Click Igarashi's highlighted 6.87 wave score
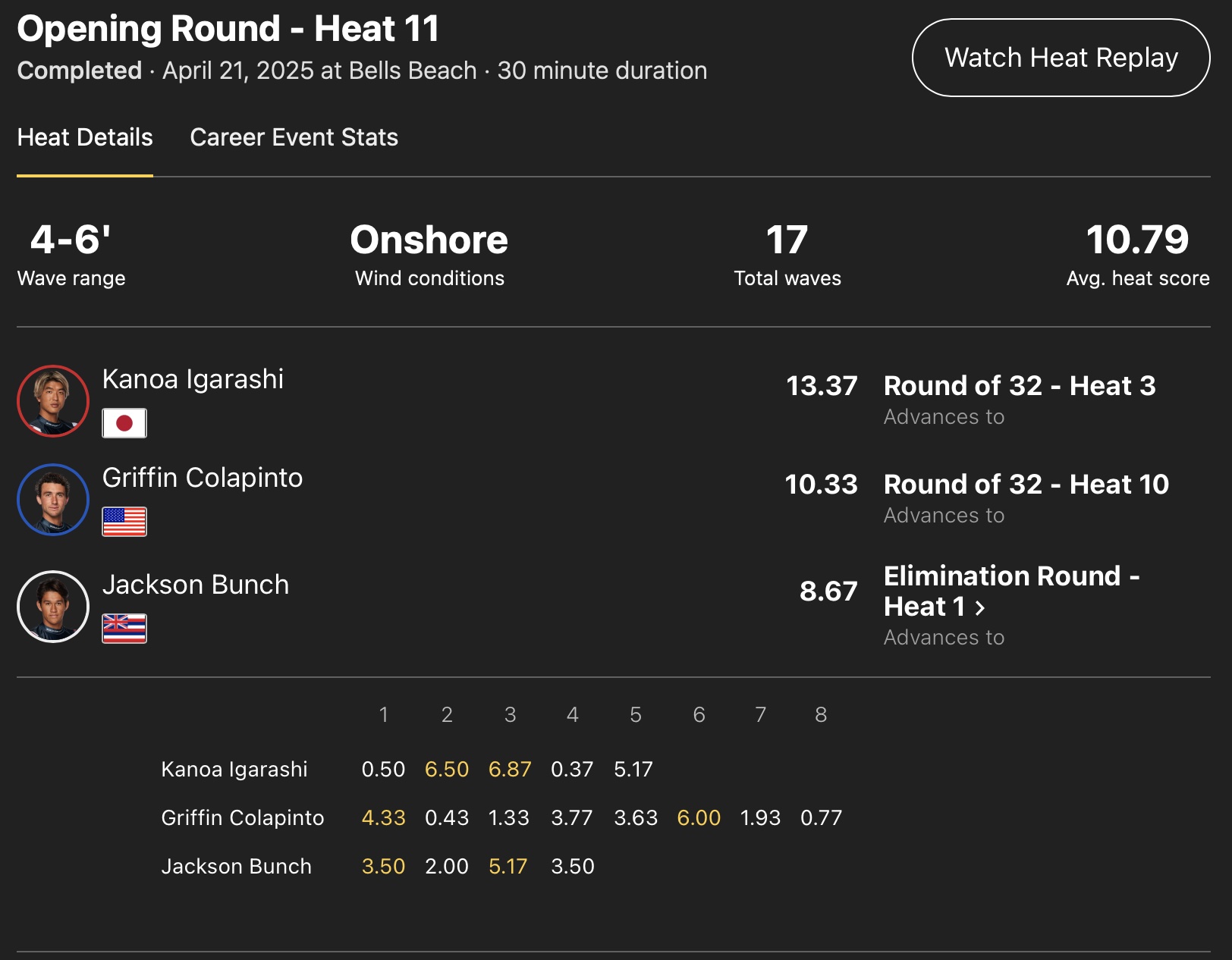 coord(510,769)
